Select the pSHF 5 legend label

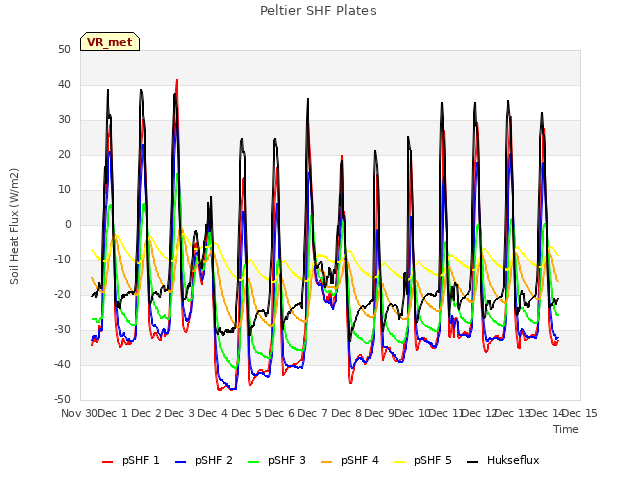click(x=433, y=460)
